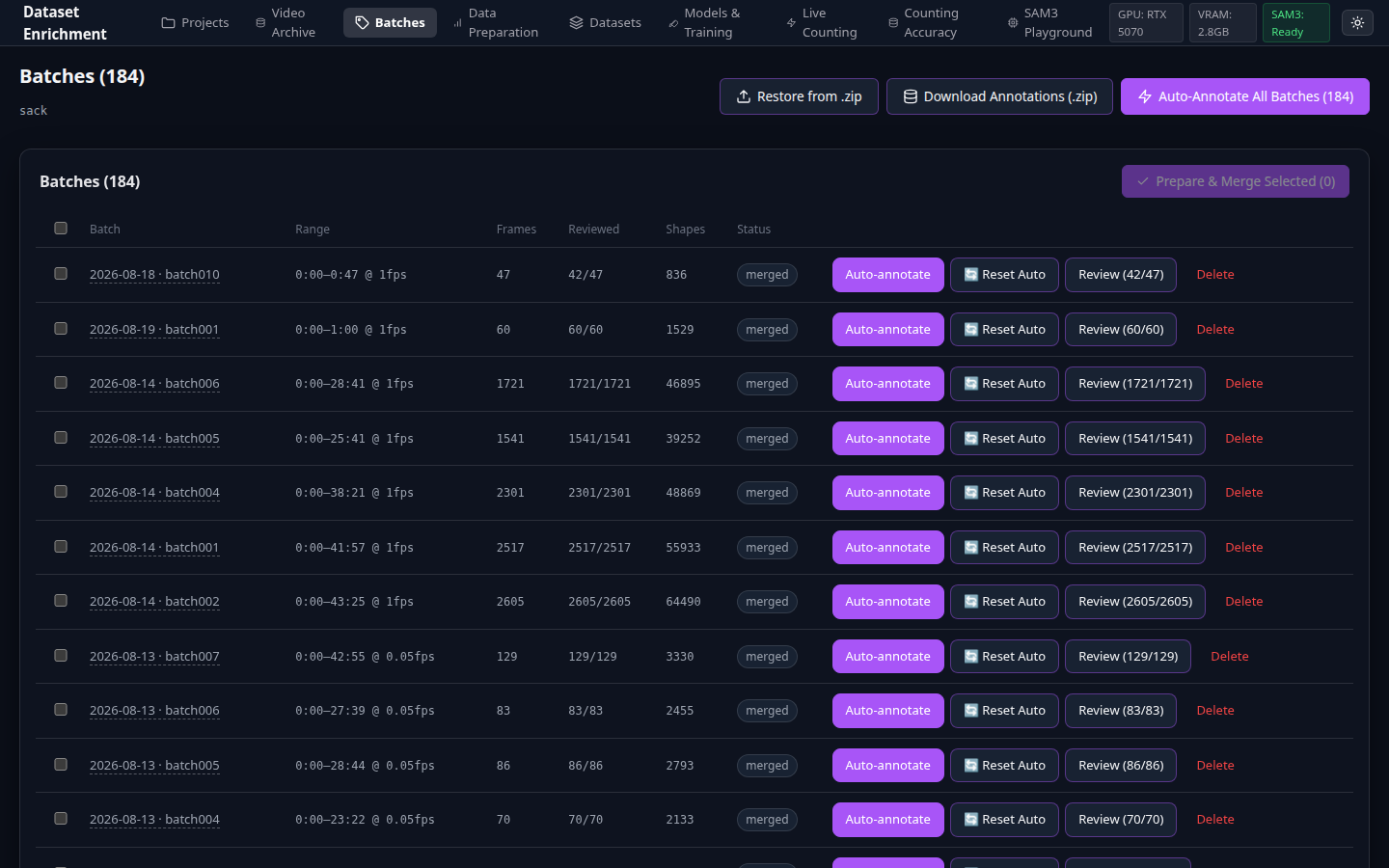This screenshot has height=868, width=1389.
Task: Open the Video Archive tab
Action: coord(286,22)
